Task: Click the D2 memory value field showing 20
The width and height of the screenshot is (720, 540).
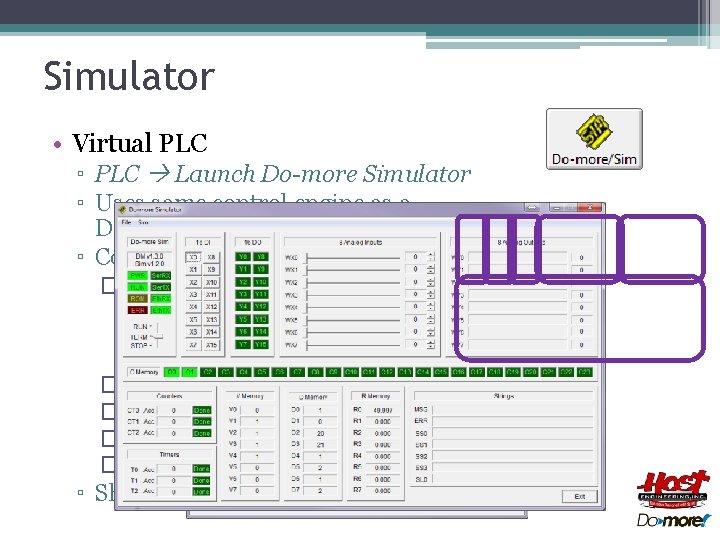Action: 320,433
